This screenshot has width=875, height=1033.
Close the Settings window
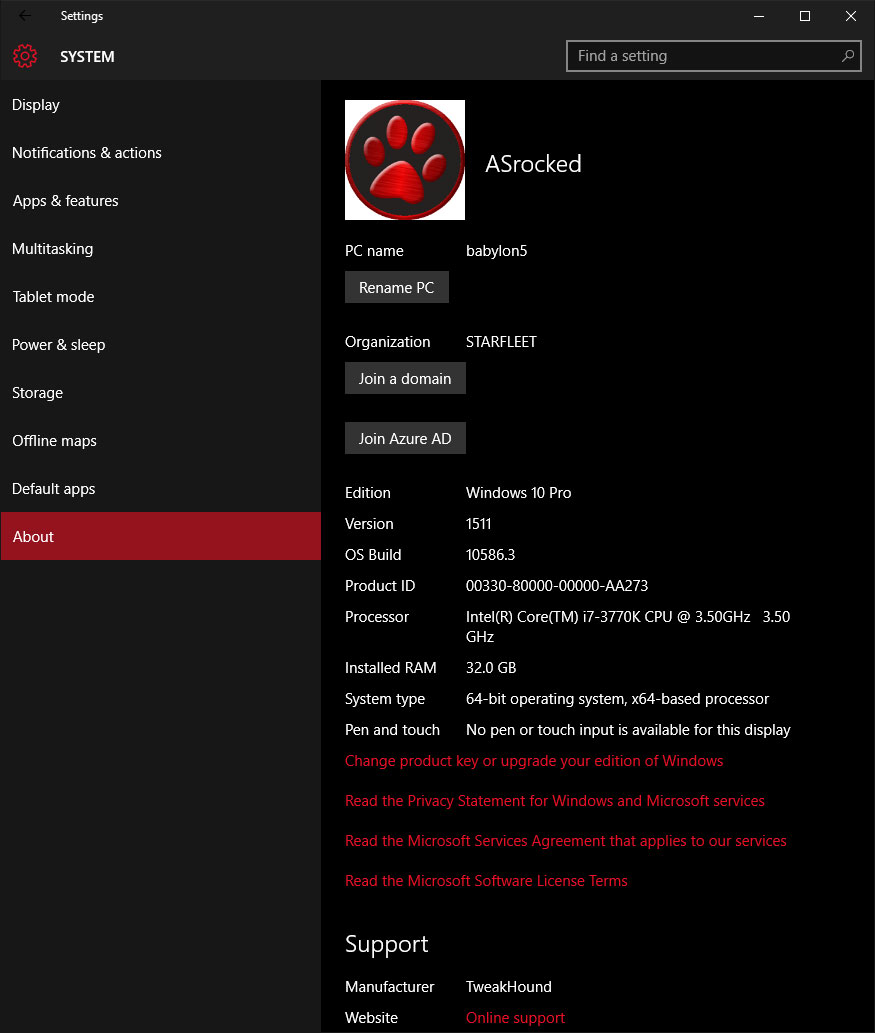point(851,16)
